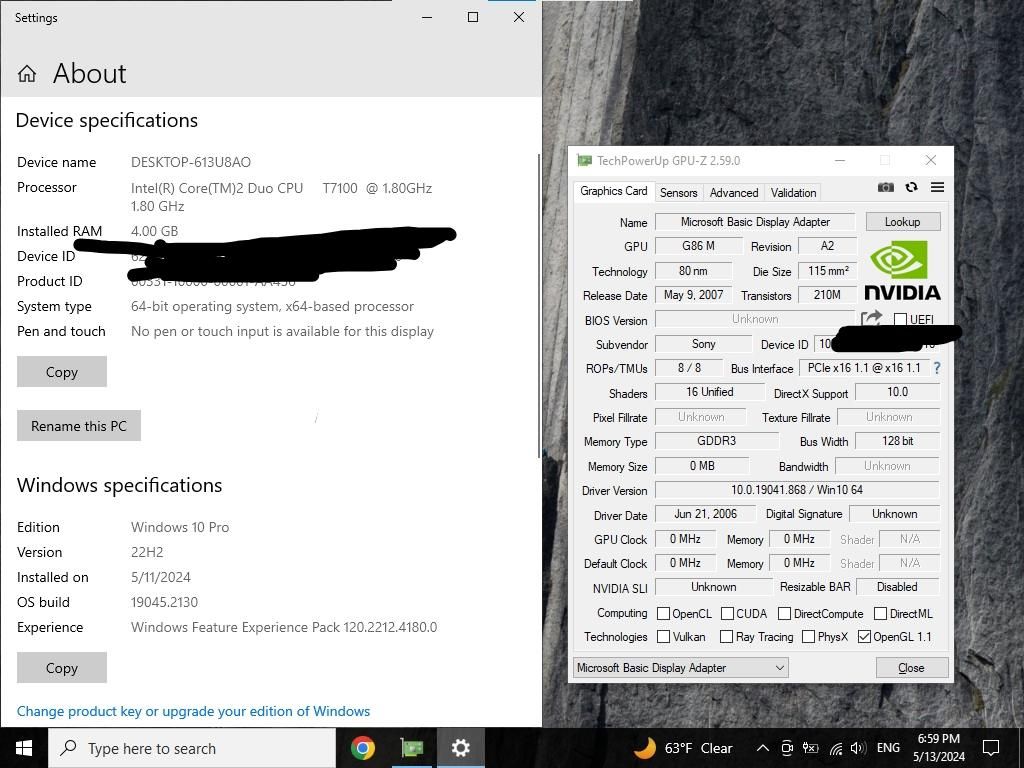
Task: Switch to the Validation tab
Action: [x=793, y=193]
